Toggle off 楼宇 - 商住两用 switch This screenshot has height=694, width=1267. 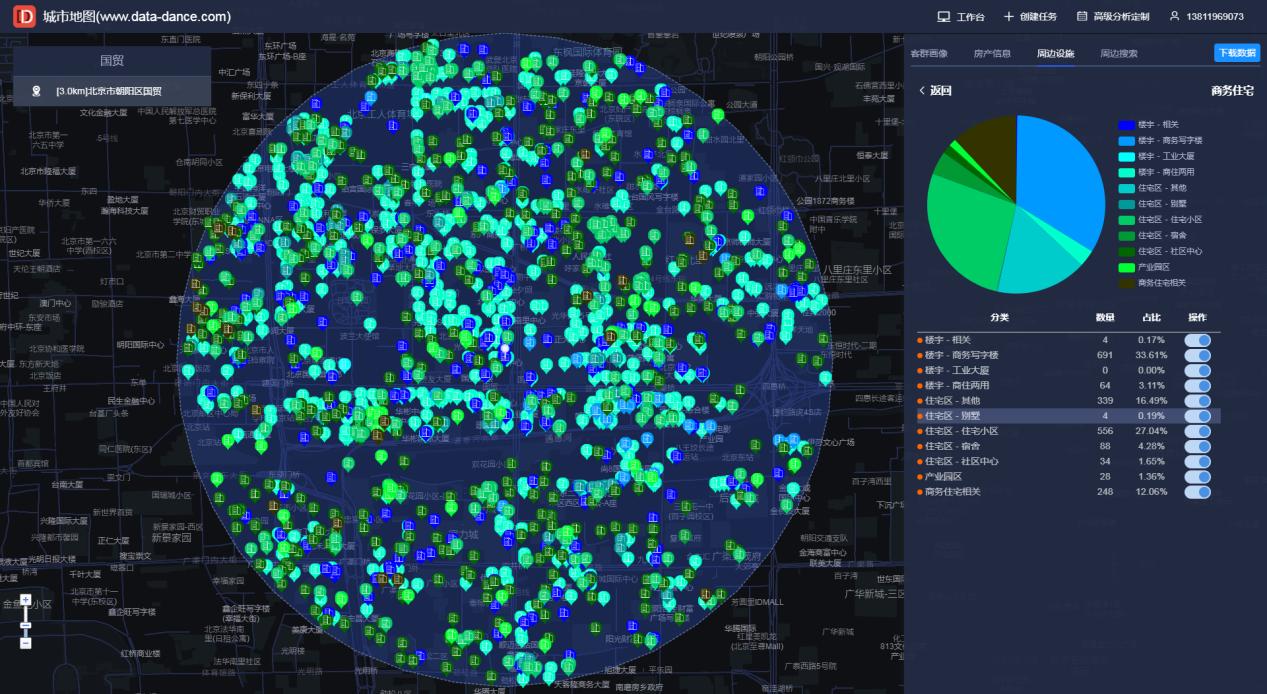pyautogui.click(x=1197, y=385)
